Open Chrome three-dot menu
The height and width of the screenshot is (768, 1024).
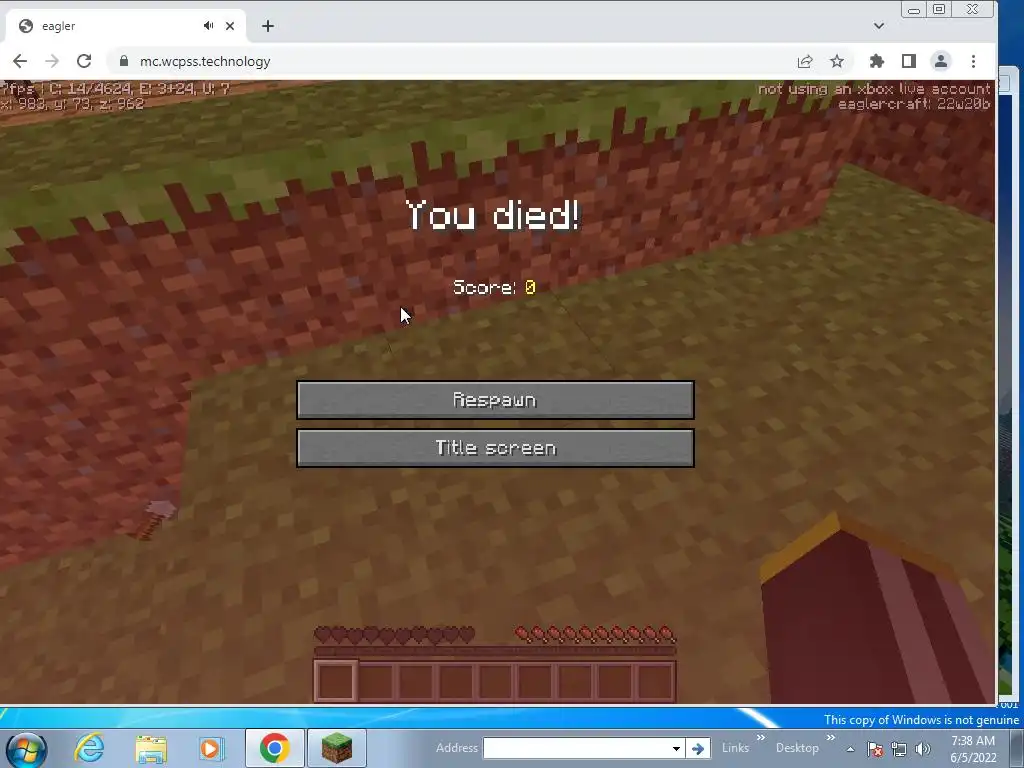tap(973, 61)
